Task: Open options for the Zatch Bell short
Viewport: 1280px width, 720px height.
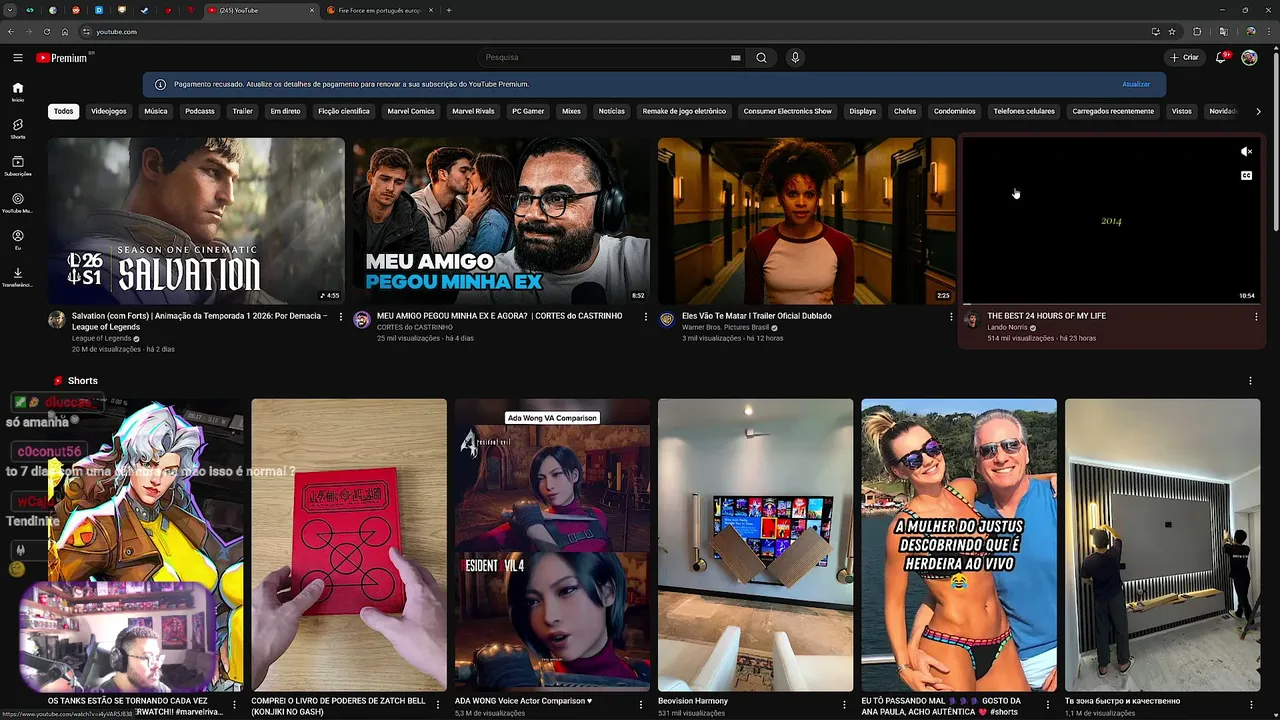Action: (437, 705)
